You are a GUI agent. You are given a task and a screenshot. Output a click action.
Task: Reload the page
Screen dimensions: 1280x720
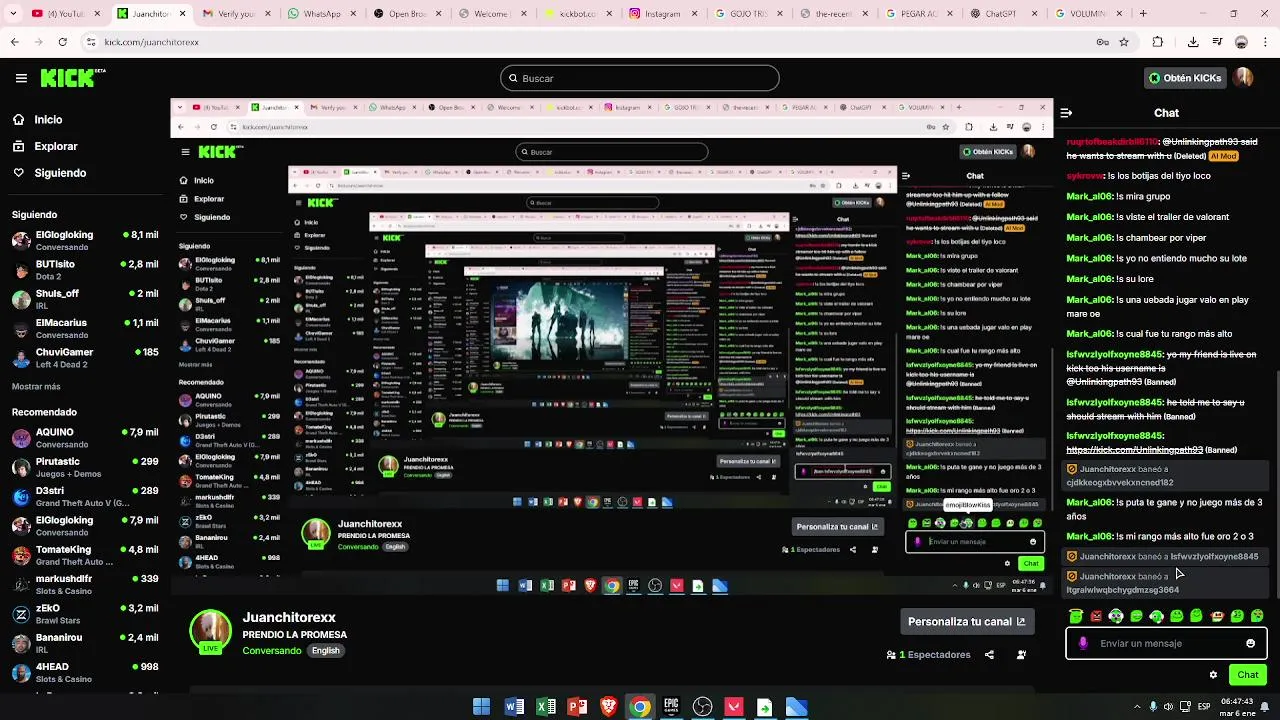[62, 42]
